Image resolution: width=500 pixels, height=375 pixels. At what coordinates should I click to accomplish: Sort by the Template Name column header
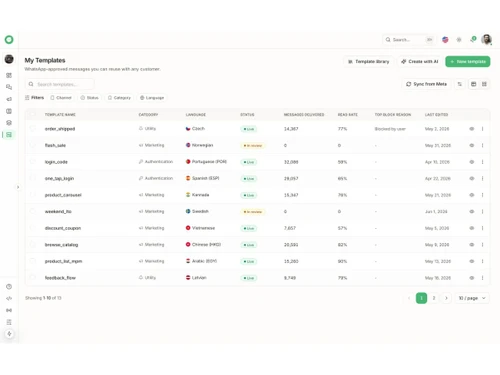(60, 115)
